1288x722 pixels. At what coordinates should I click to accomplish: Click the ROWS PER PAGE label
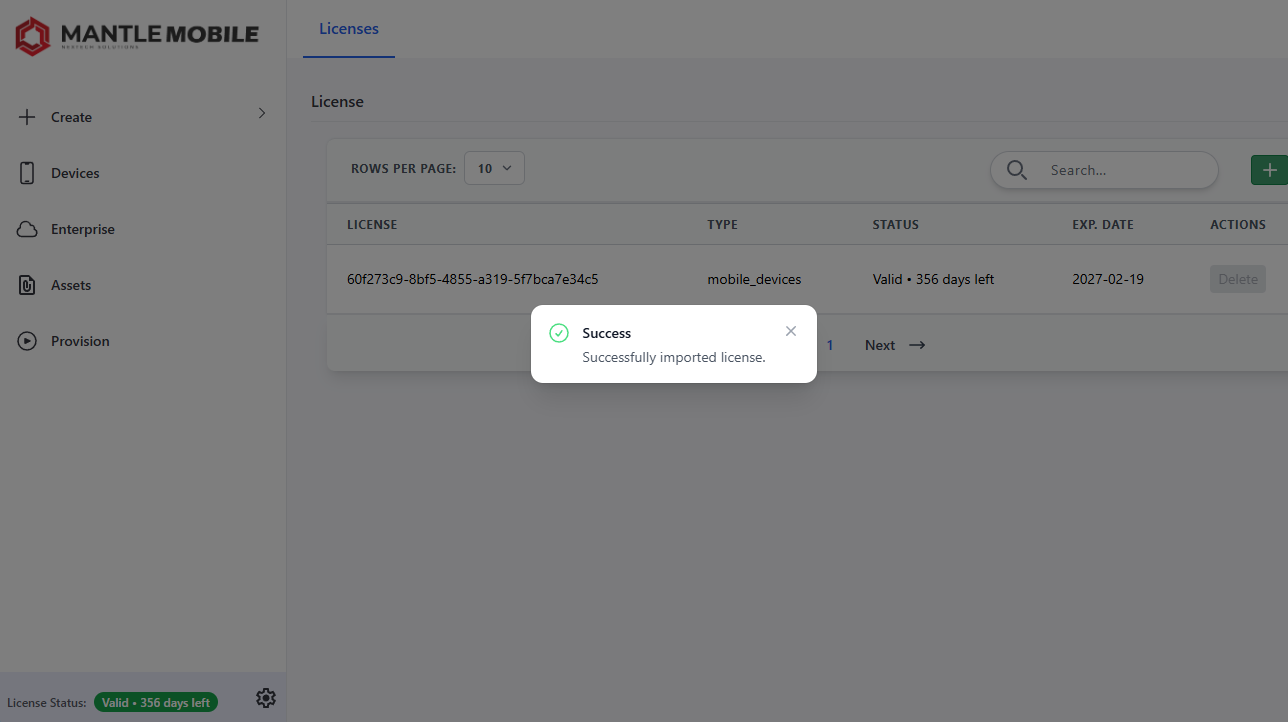tap(404, 169)
